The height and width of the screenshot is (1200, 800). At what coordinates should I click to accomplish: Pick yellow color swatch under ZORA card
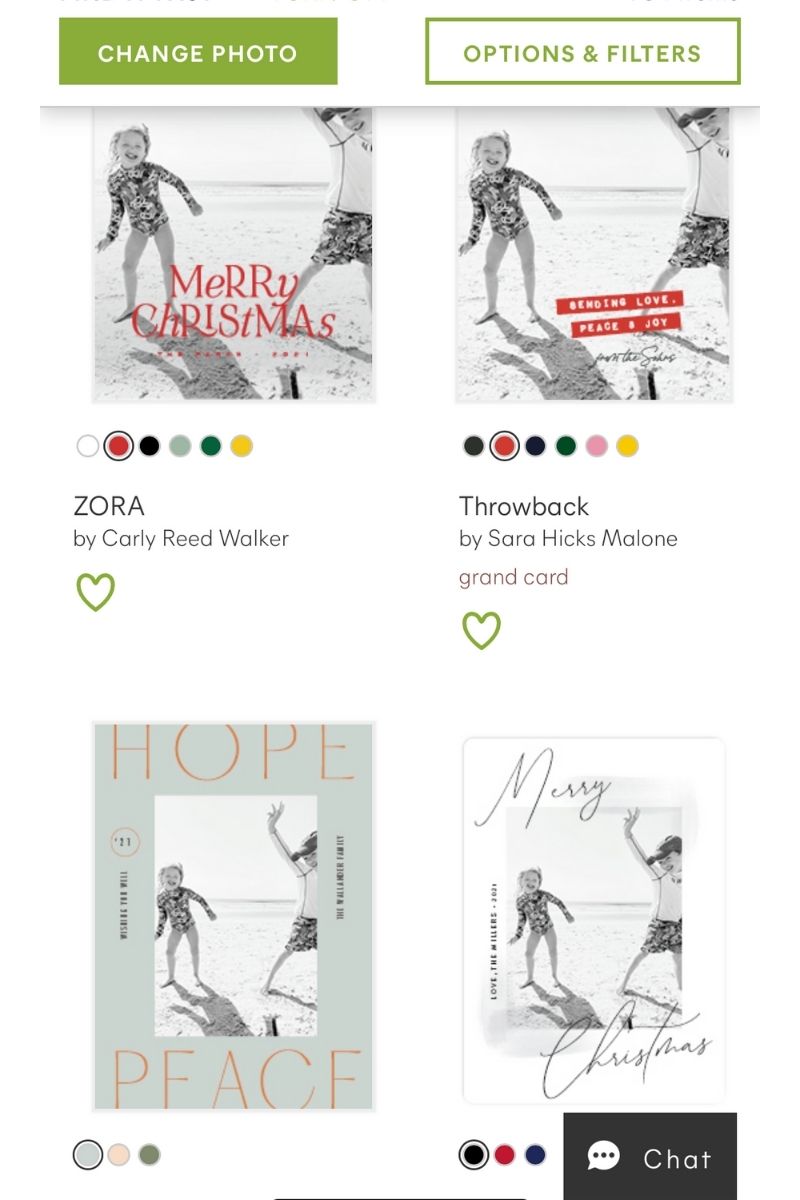pyautogui.click(x=241, y=446)
